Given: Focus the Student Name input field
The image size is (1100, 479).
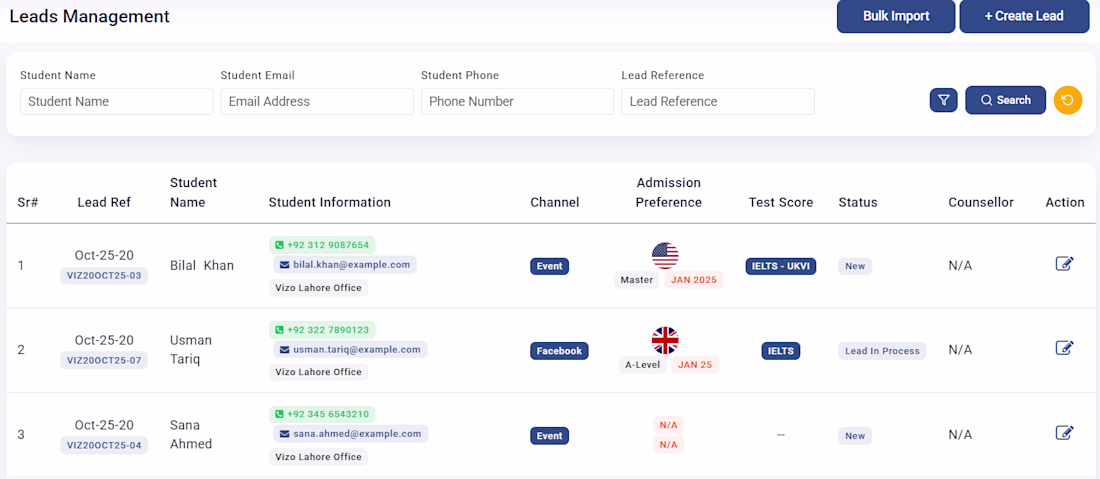Looking at the screenshot, I should 116,101.
